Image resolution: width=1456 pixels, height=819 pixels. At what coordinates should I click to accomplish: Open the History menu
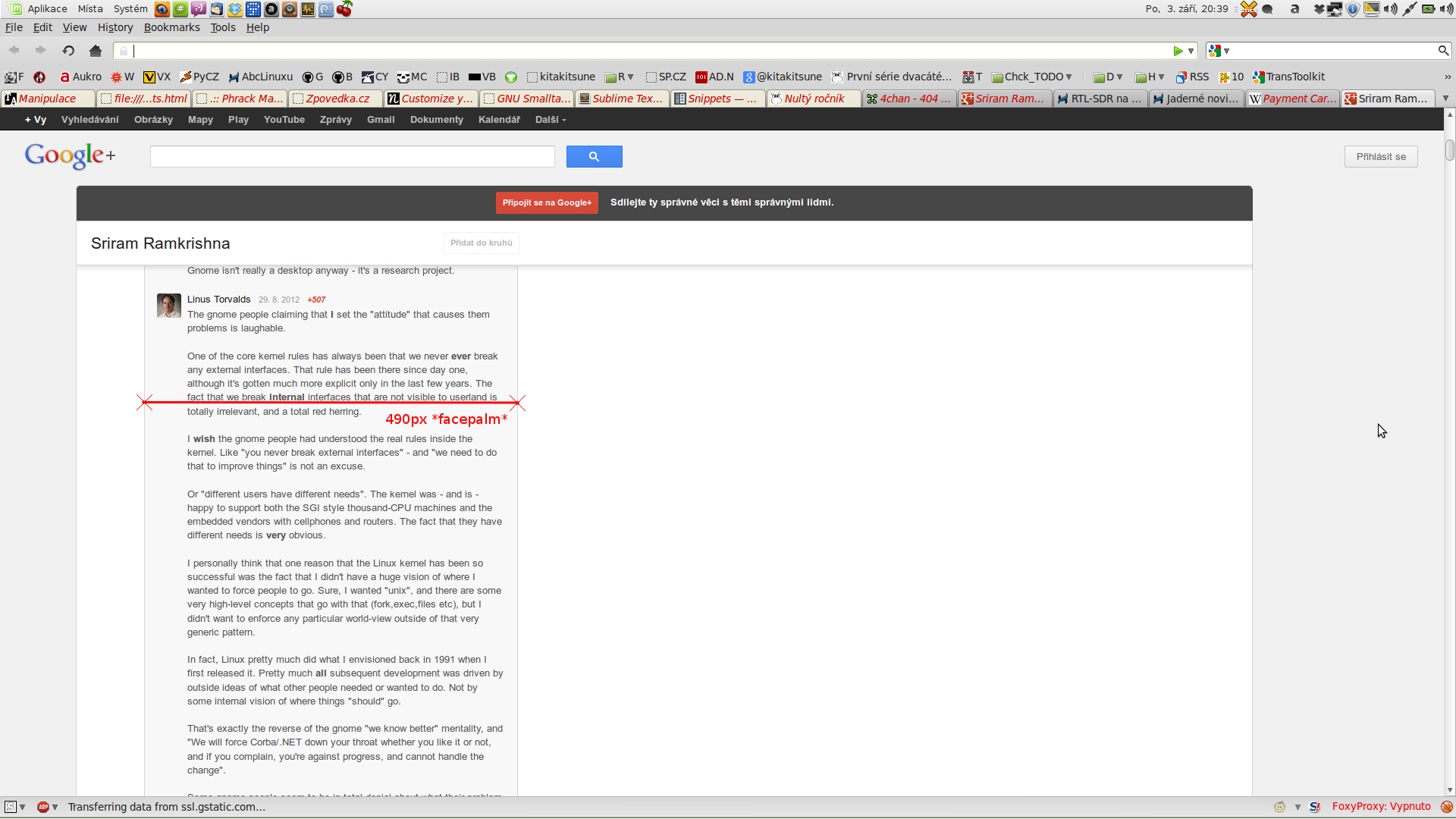click(x=115, y=27)
